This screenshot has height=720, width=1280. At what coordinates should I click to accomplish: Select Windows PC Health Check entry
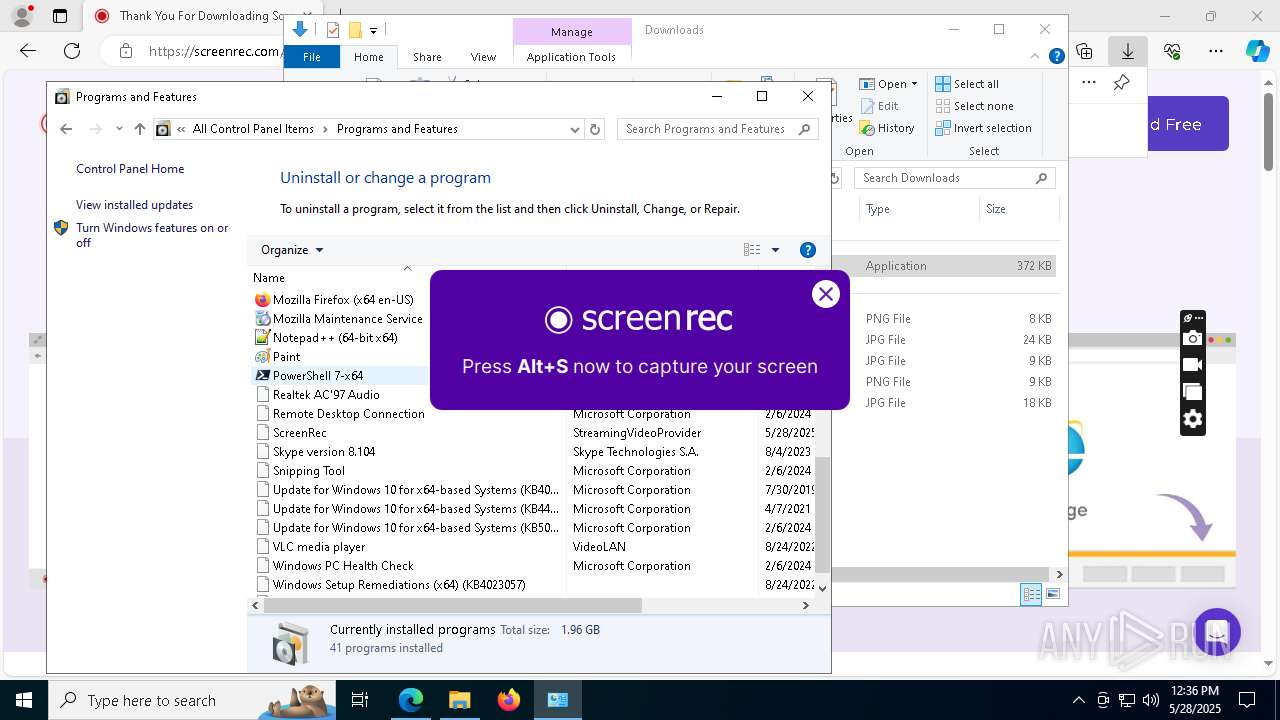[343, 566]
